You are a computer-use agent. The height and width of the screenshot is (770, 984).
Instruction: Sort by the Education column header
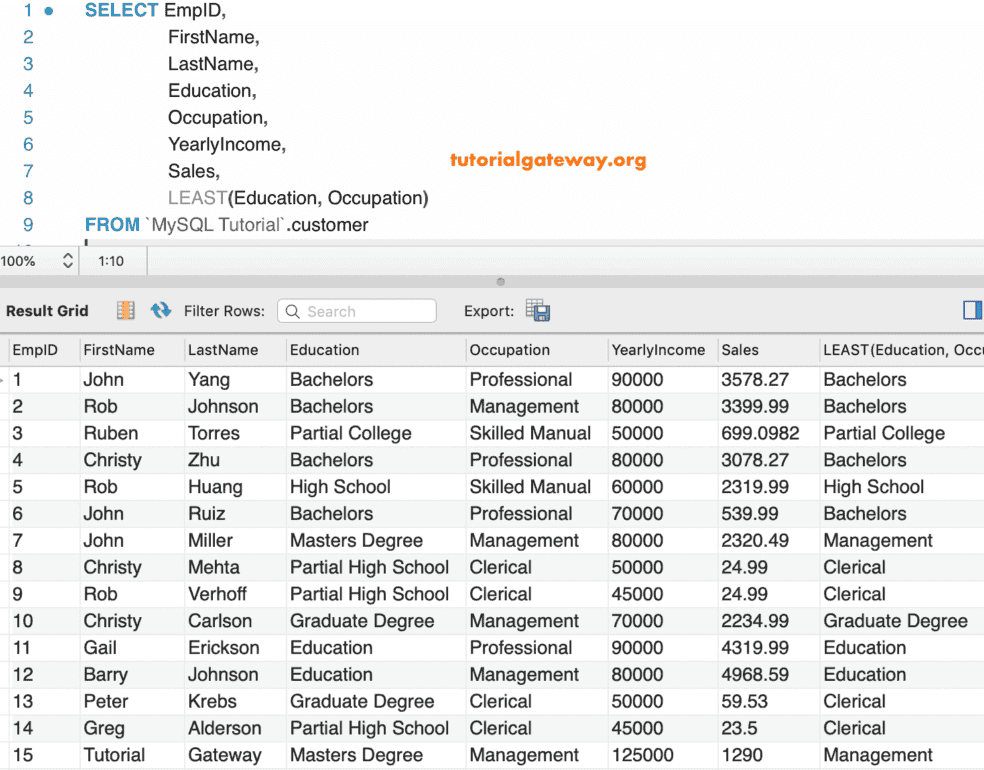[324, 350]
